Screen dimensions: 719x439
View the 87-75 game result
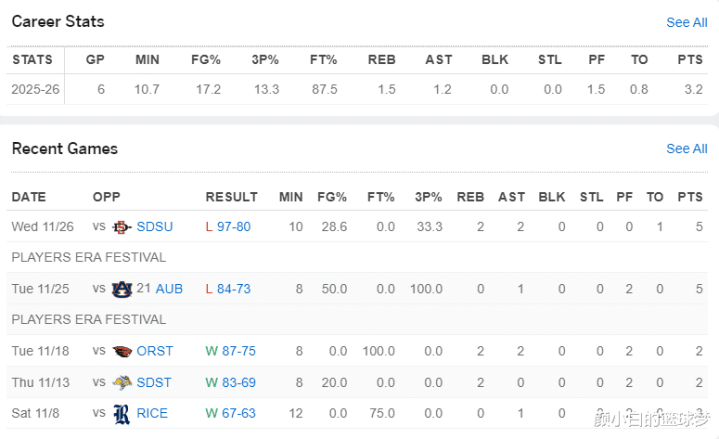(x=237, y=351)
